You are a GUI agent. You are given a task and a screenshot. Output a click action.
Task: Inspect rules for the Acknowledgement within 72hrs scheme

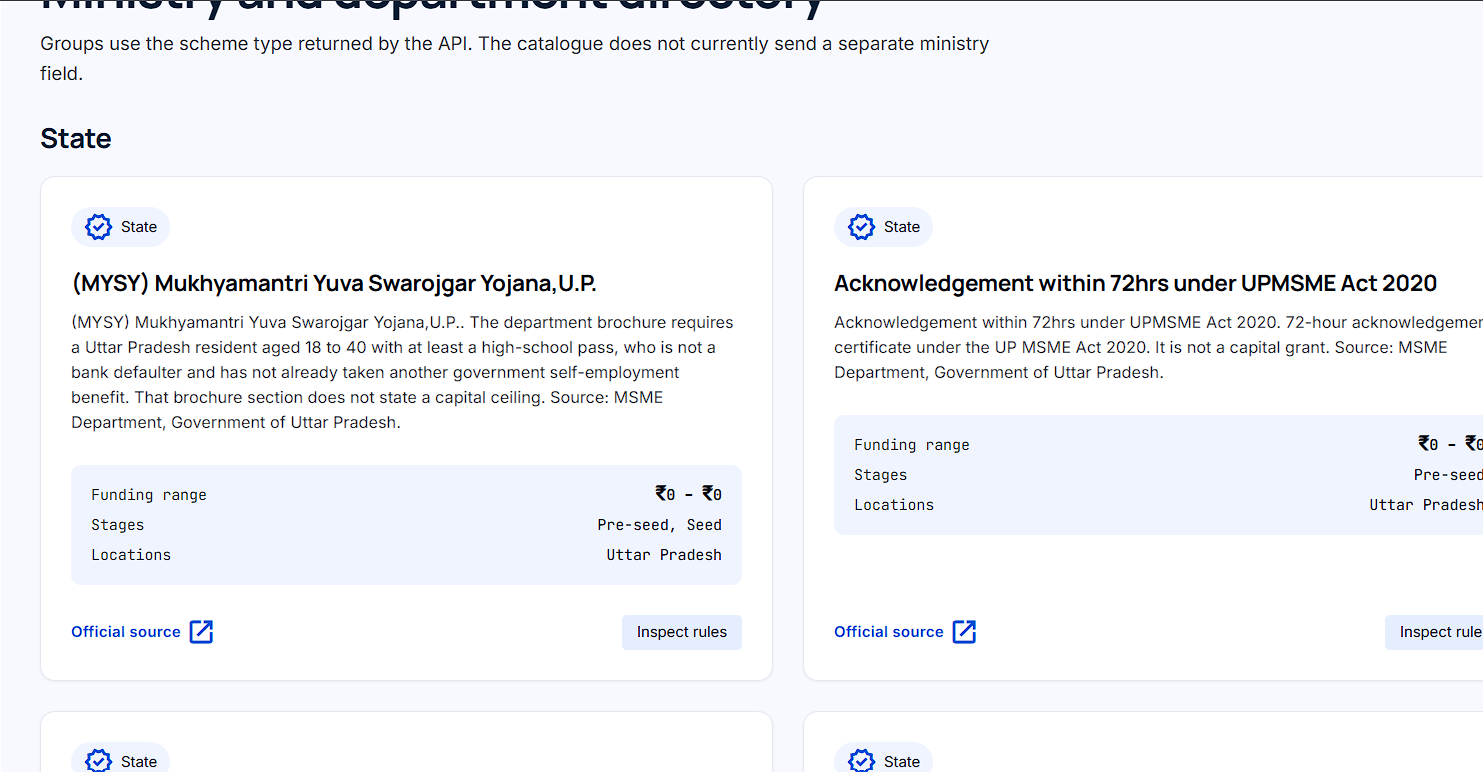tap(1434, 632)
